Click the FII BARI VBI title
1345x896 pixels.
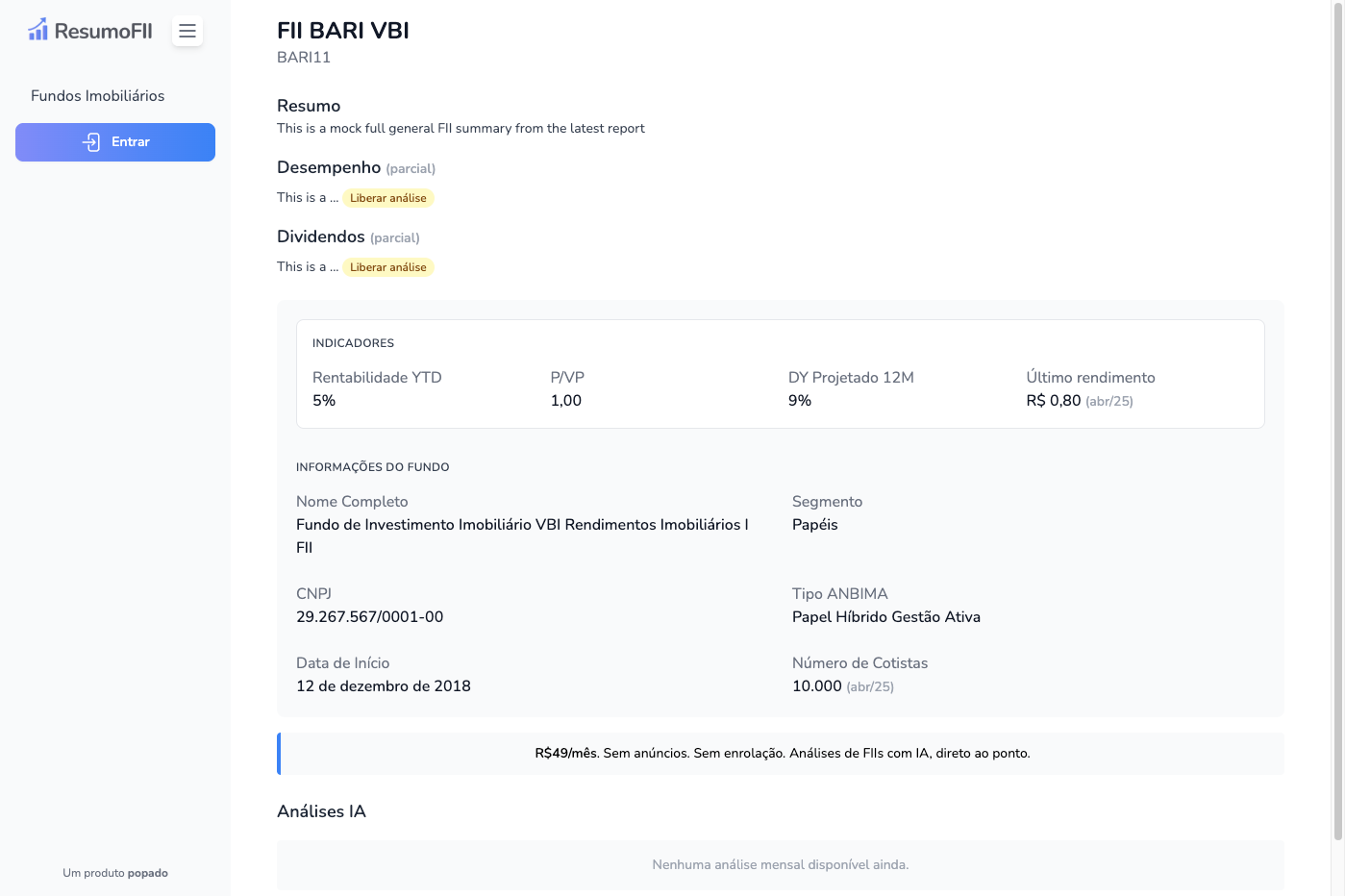coord(342,31)
